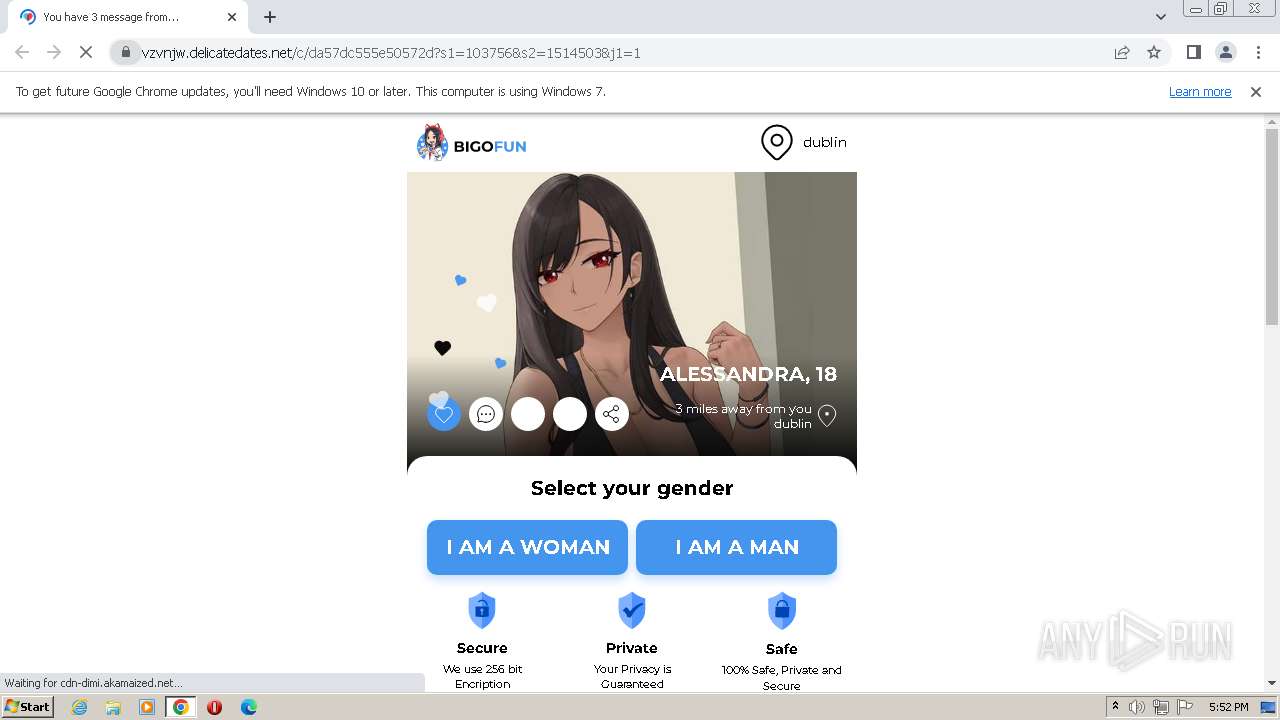
Task: Open a new browser tab
Action: (x=270, y=17)
